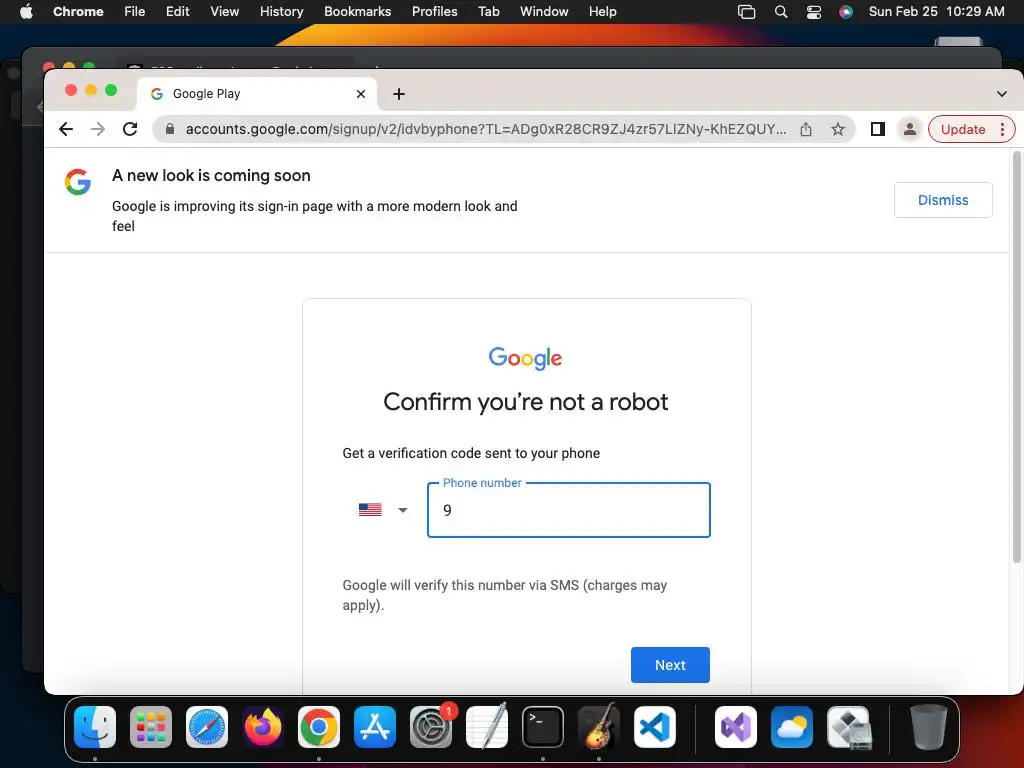Open the History menu
Screen dimensions: 1024x768
(x=281, y=12)
